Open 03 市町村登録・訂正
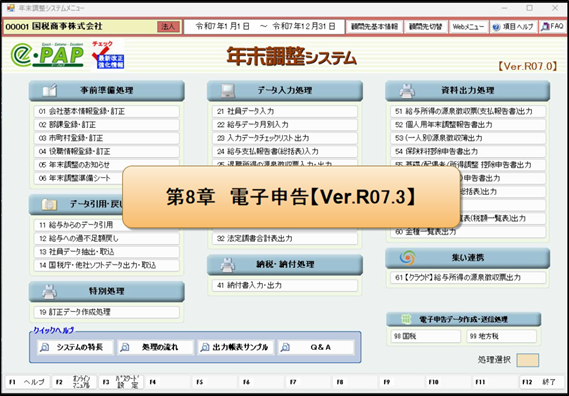 [x=107, y=138]
